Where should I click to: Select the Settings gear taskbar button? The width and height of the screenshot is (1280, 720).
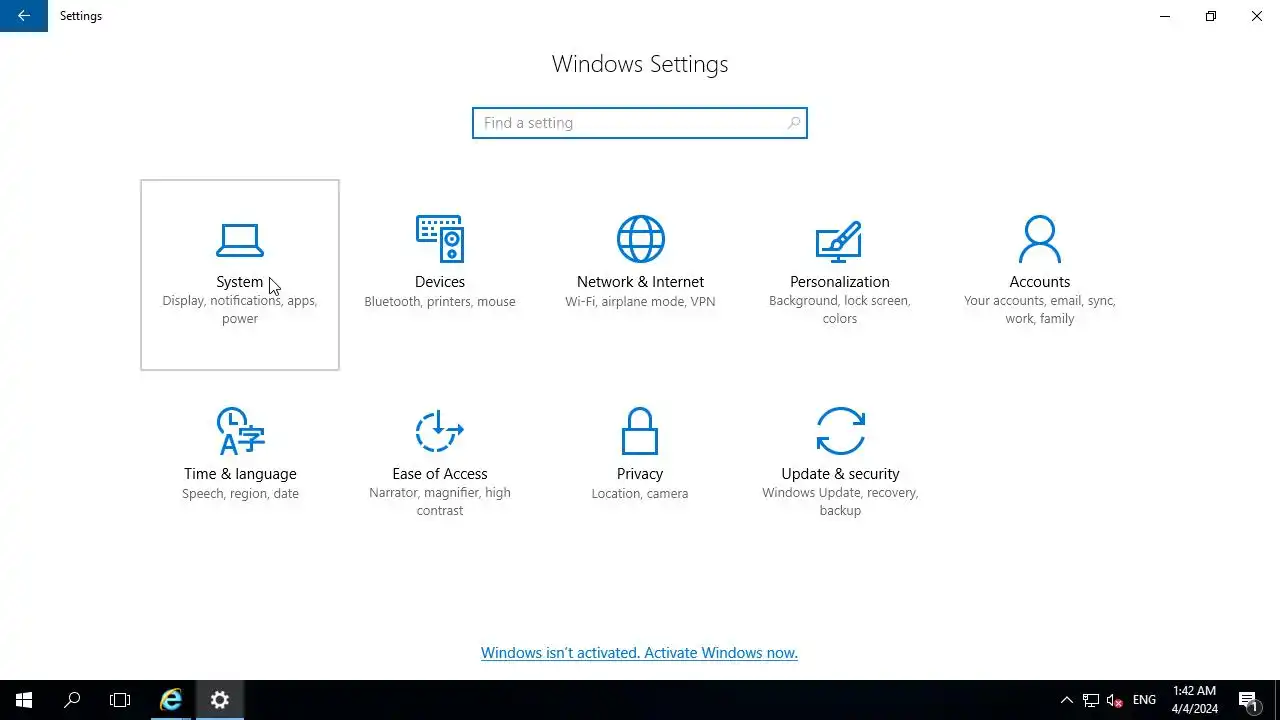click(x=220, y=700)
